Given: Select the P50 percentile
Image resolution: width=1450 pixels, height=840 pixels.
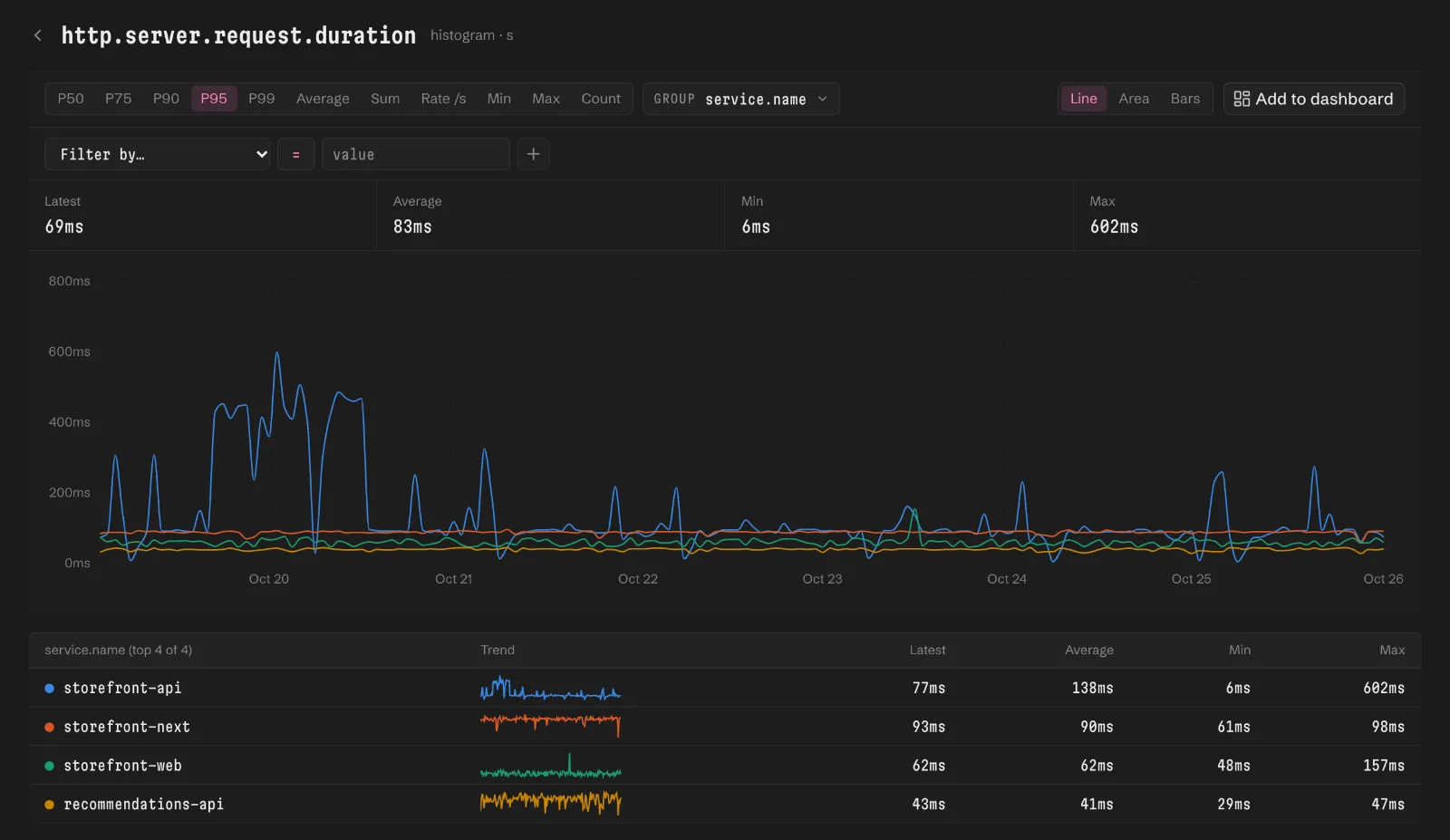Looking at the screenshot, I should click(x=71, y=99).
